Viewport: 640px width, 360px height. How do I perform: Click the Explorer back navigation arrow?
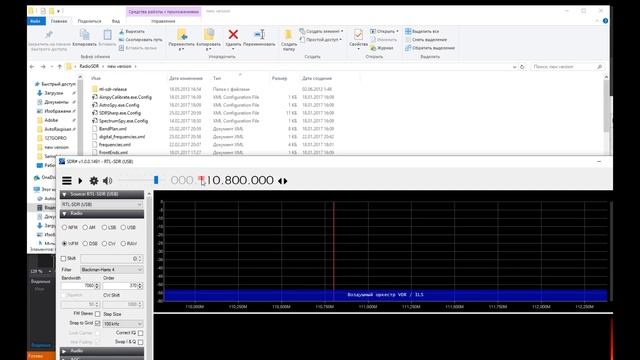coord(32,67)
